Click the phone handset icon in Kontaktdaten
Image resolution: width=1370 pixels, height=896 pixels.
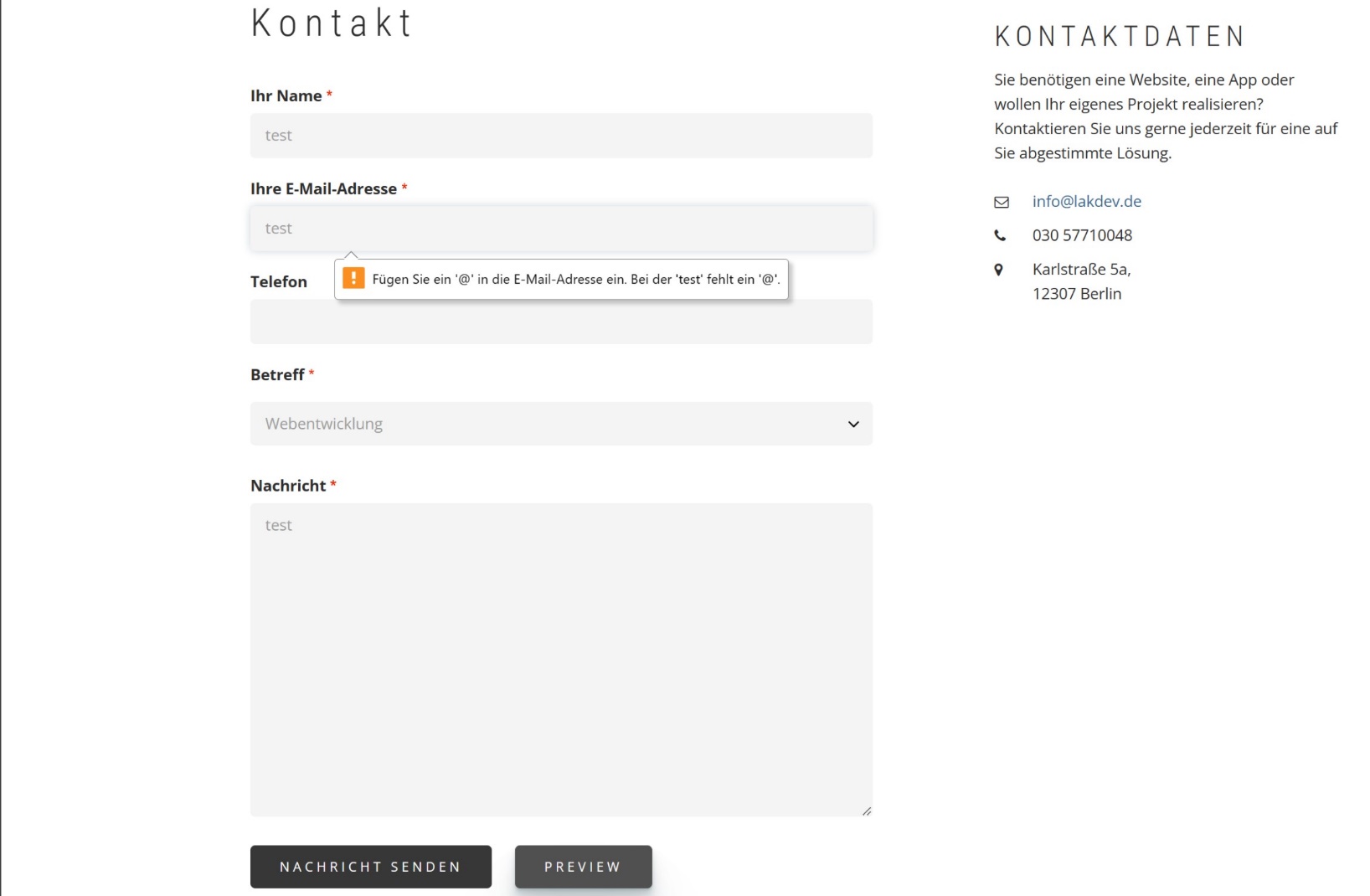click(1000, 235)
